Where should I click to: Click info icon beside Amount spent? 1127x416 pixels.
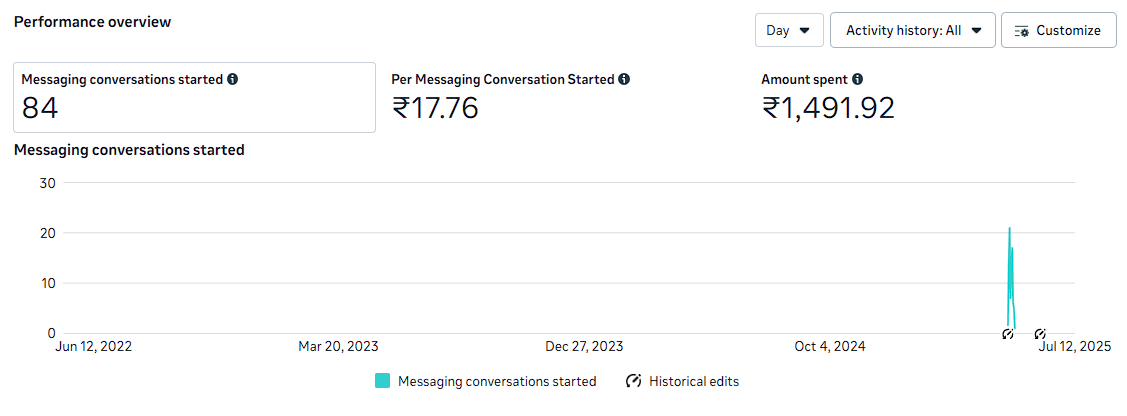(x=857, y=80)
